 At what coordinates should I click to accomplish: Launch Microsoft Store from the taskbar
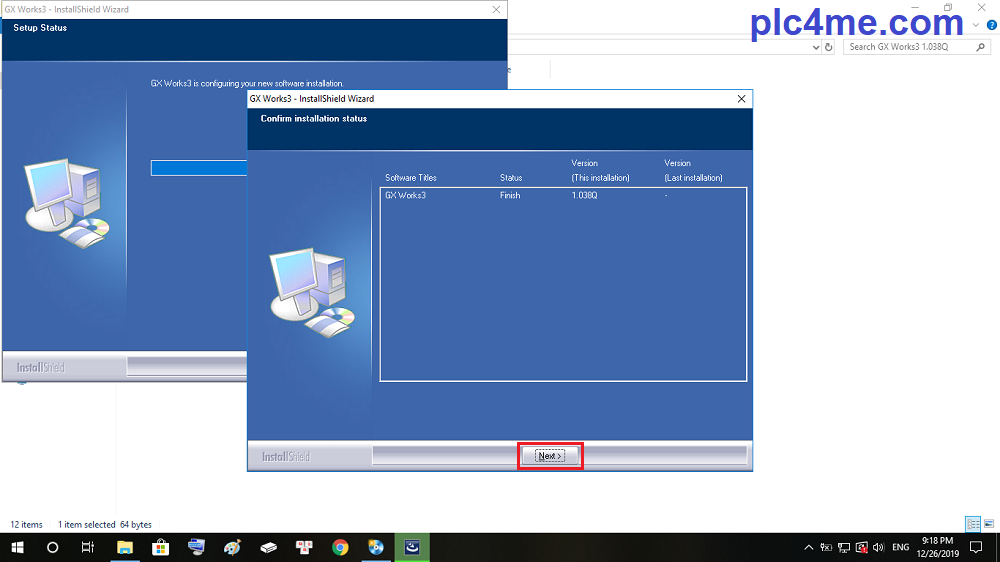160,547
